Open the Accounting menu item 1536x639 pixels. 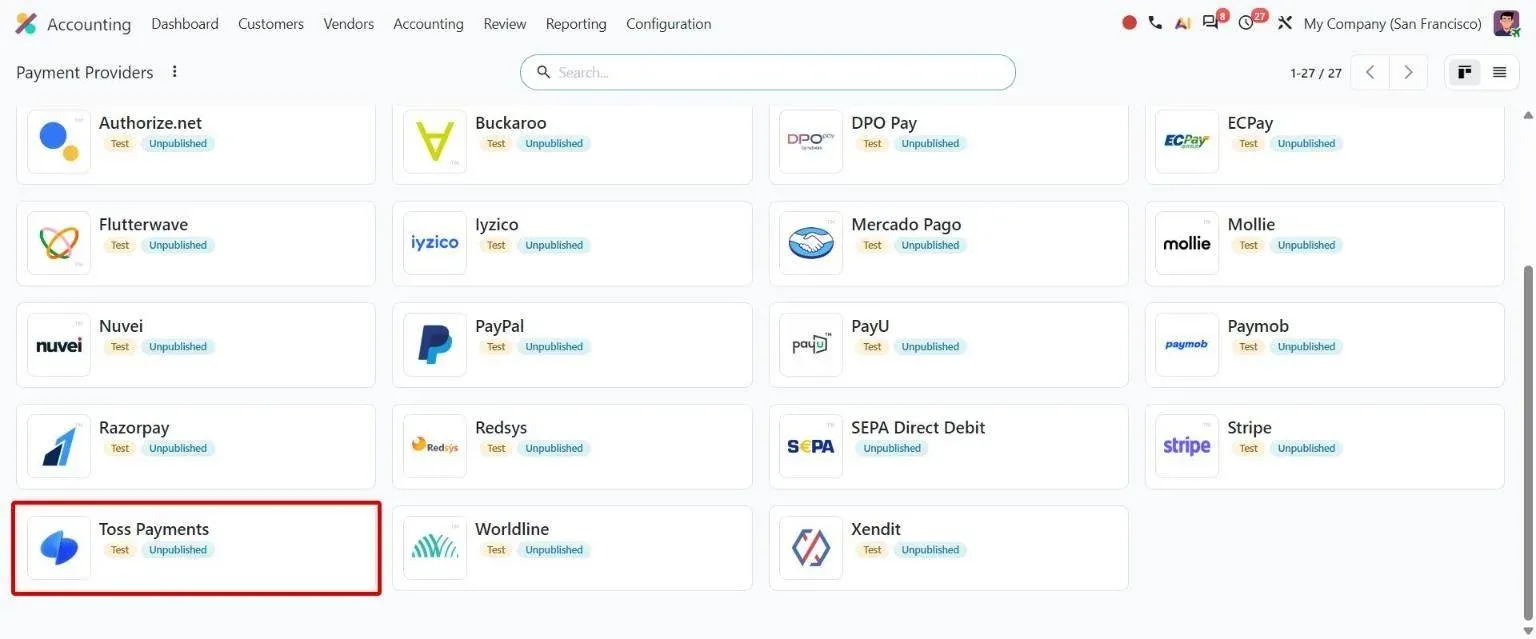[x=428, y=23]
